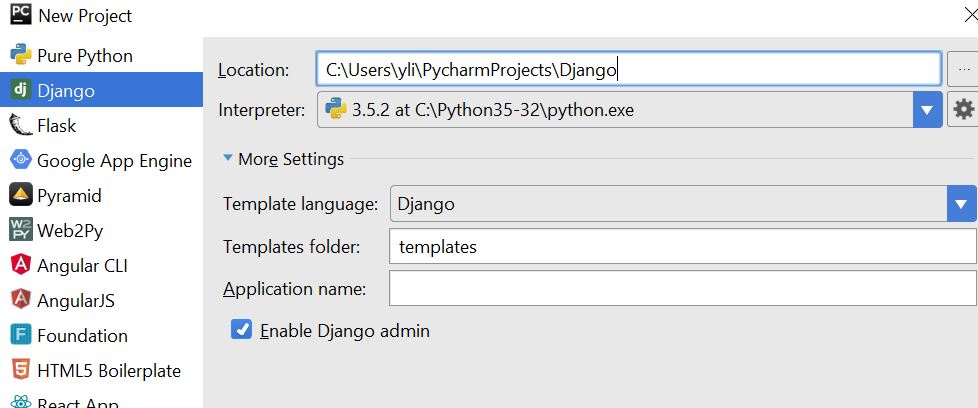Select the Foundation project type
Viewport: 978px width, 408px height.
pyautogui.click(x=101, y=335)
